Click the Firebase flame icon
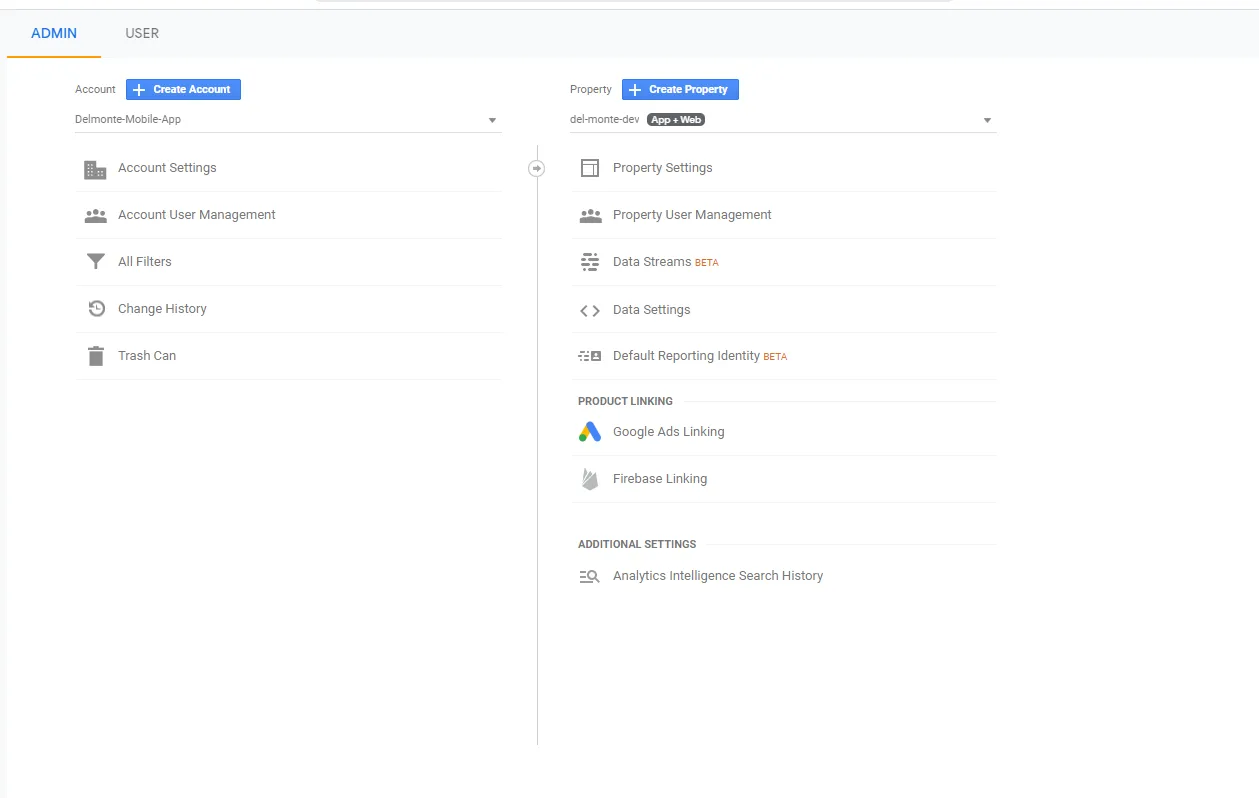The image size is (1259, 798). click(x=590, y=479)
